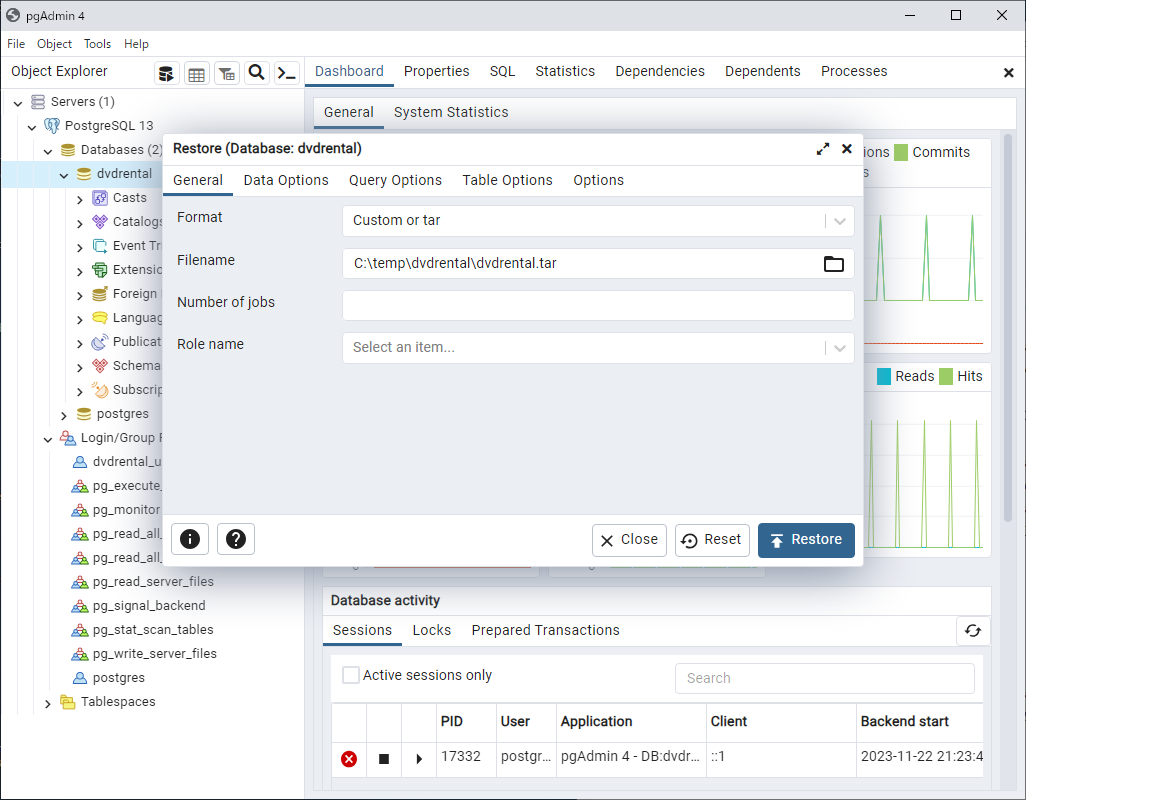Expand session 17332 row details arrow

419,759
